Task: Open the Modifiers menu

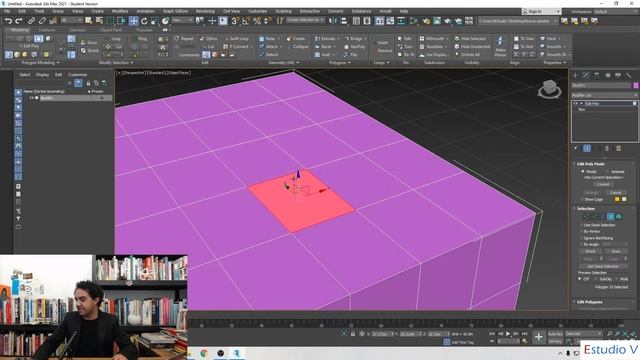Action: 120,11
